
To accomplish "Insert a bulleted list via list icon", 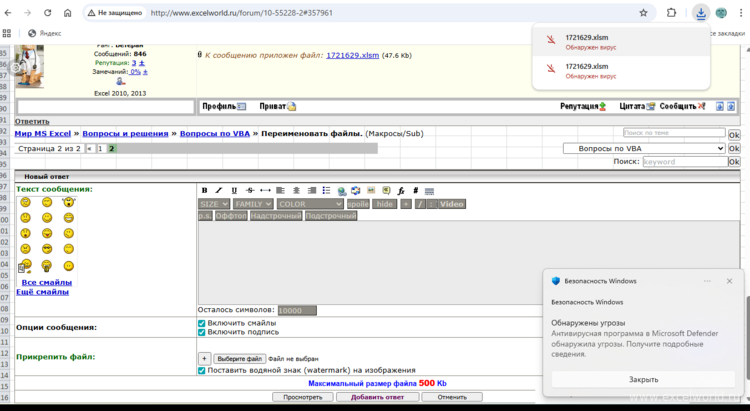I will pos(324,190).
